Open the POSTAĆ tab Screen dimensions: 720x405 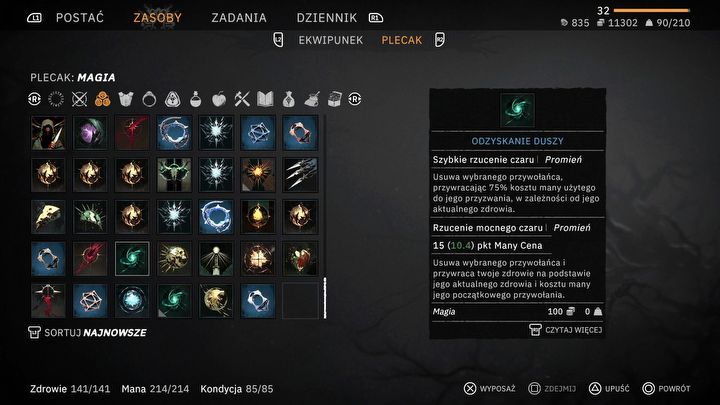[x=80, y=18]
